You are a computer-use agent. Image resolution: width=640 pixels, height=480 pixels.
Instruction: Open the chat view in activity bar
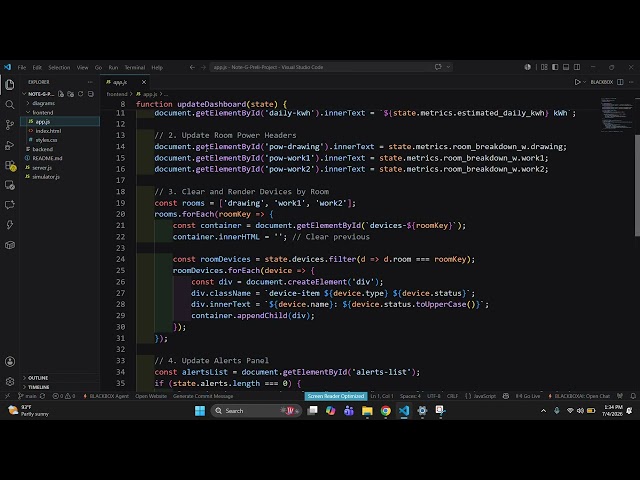pos(10,205)
